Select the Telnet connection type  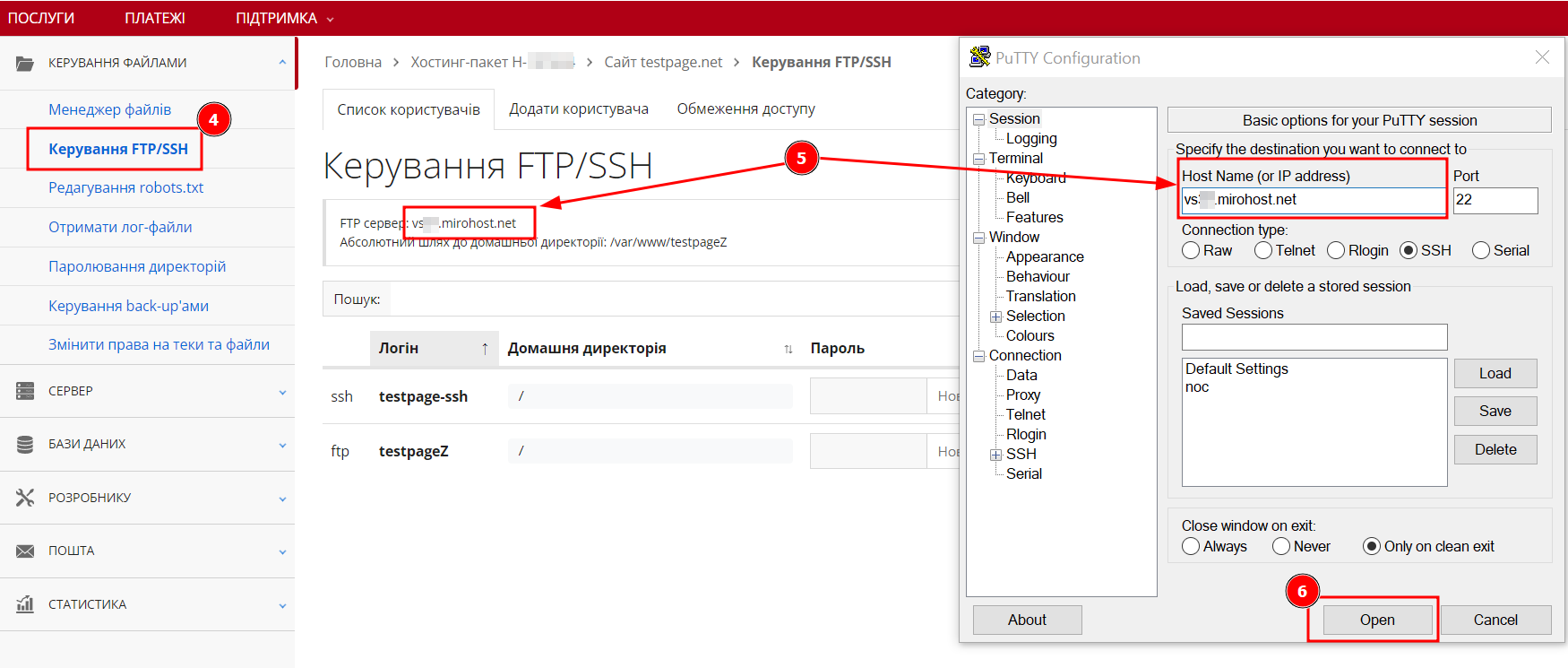[1263, 251]
